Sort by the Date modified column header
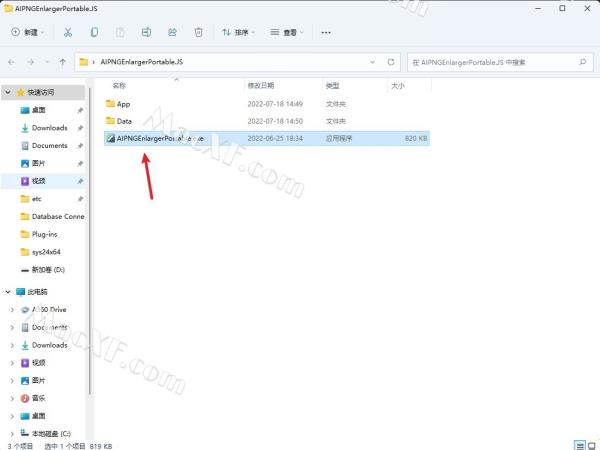Screen dimensions: 600x450 261,86
